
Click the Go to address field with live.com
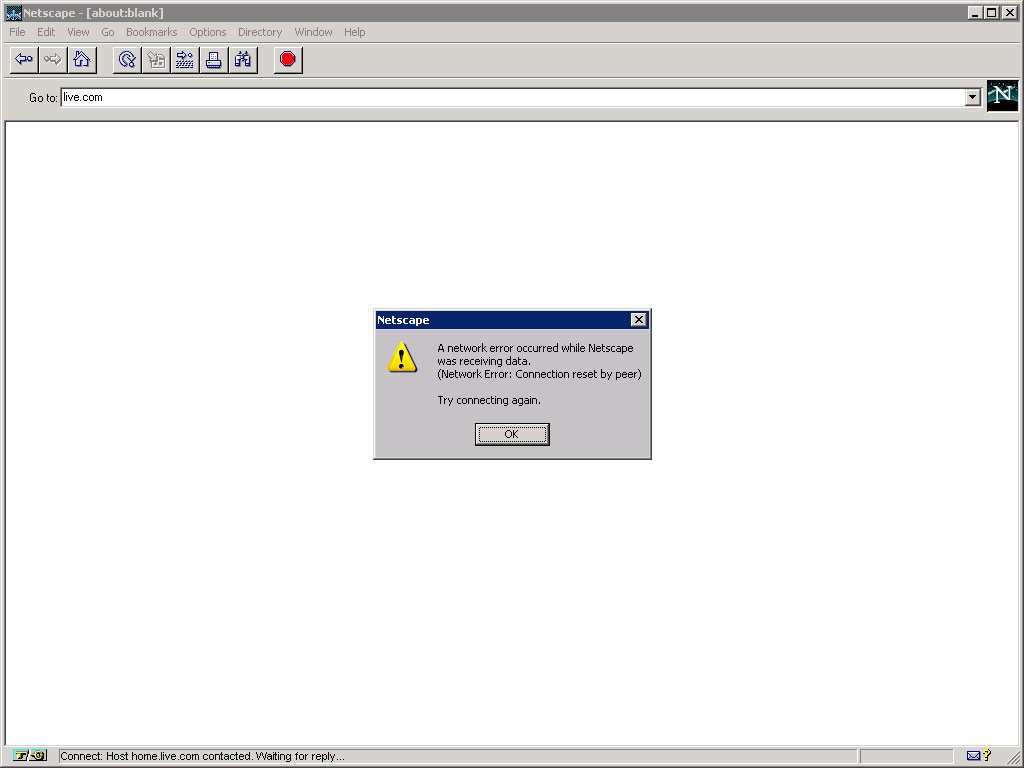[x=513, y=97]
